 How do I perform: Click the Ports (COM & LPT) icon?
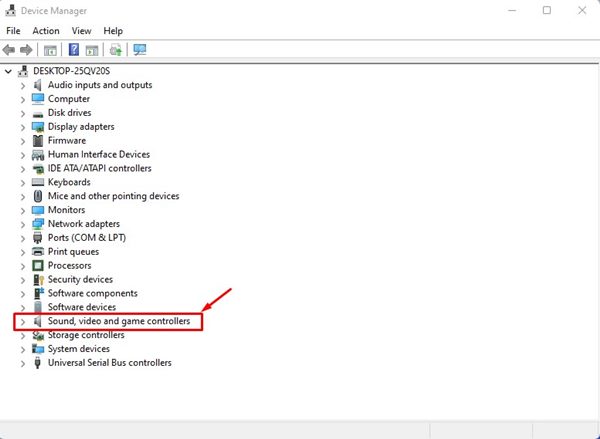(38, 238)
